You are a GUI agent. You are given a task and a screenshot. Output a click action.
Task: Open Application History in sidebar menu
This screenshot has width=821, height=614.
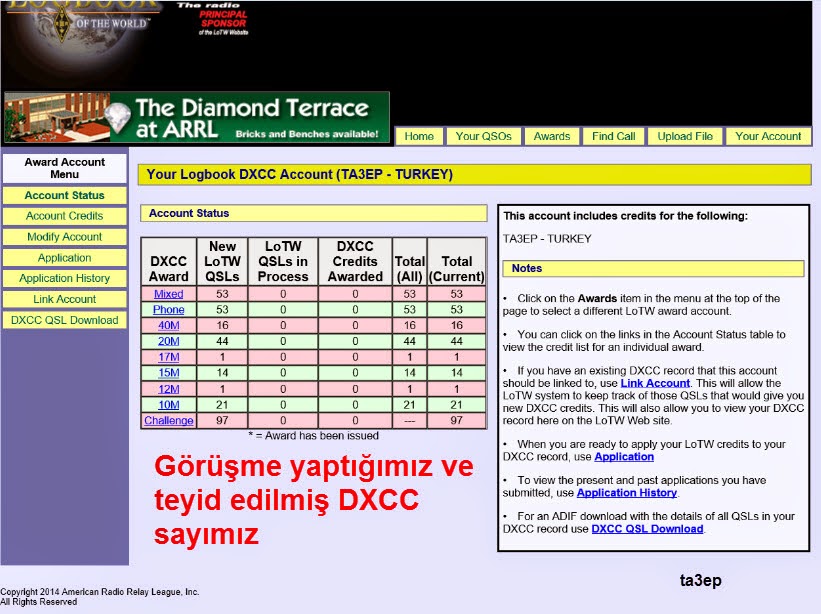coord(64,278)
